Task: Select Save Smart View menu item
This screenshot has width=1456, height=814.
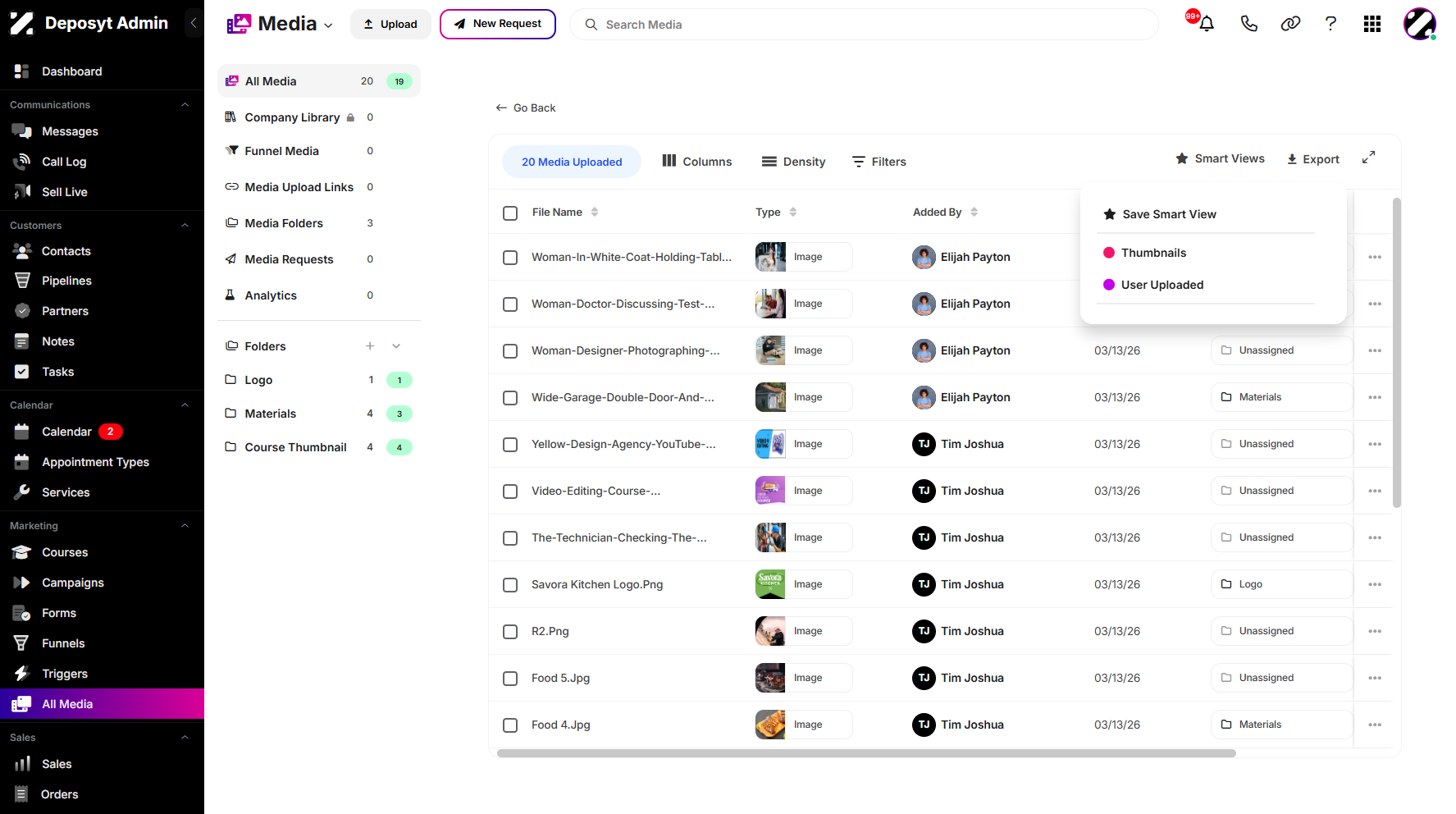Action: (1169, 214)
